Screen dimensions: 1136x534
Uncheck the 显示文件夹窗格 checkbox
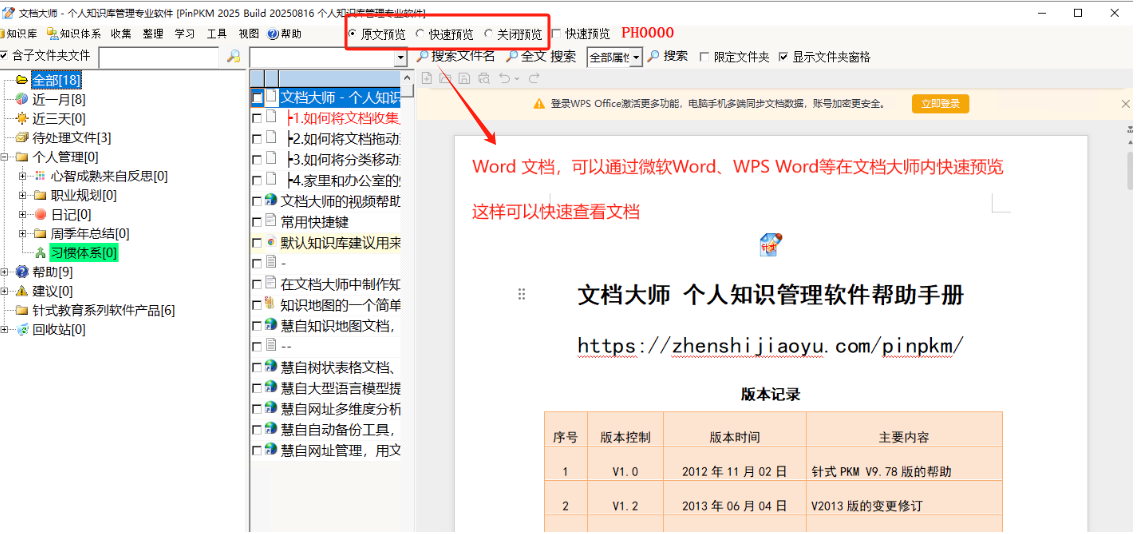[x=783, y=57]
